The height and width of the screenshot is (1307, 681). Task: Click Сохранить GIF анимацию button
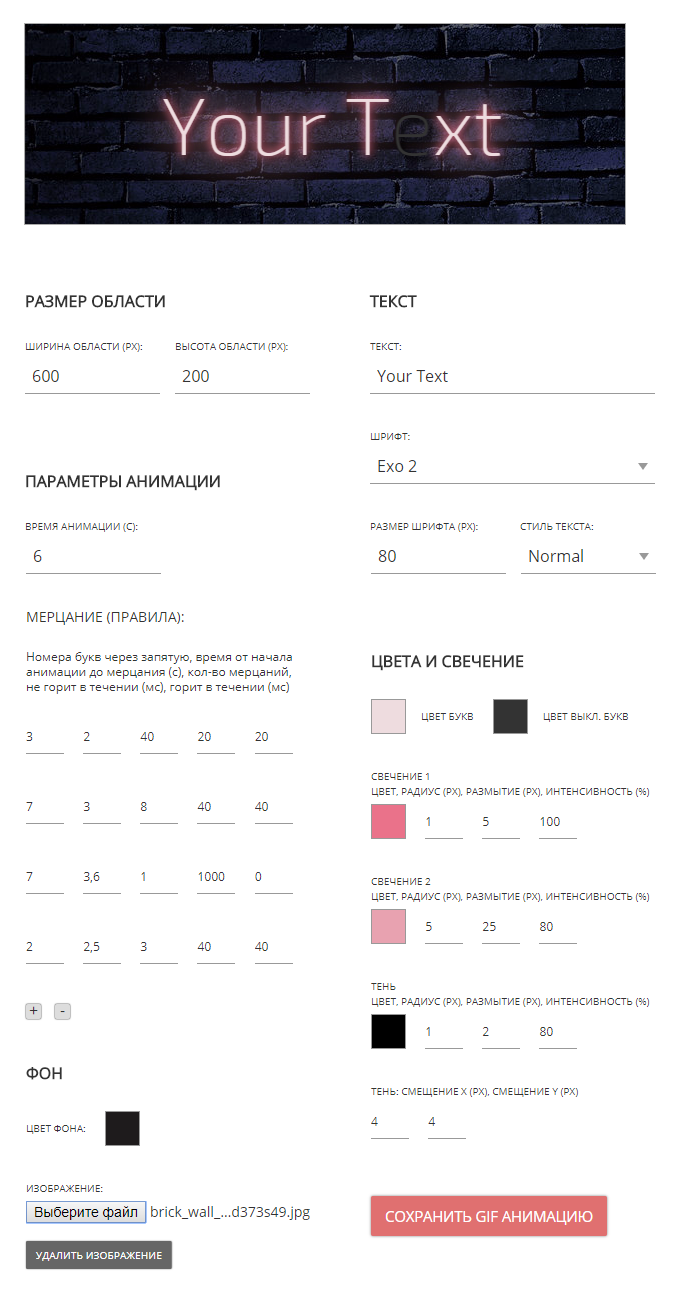pos(489,1216)
